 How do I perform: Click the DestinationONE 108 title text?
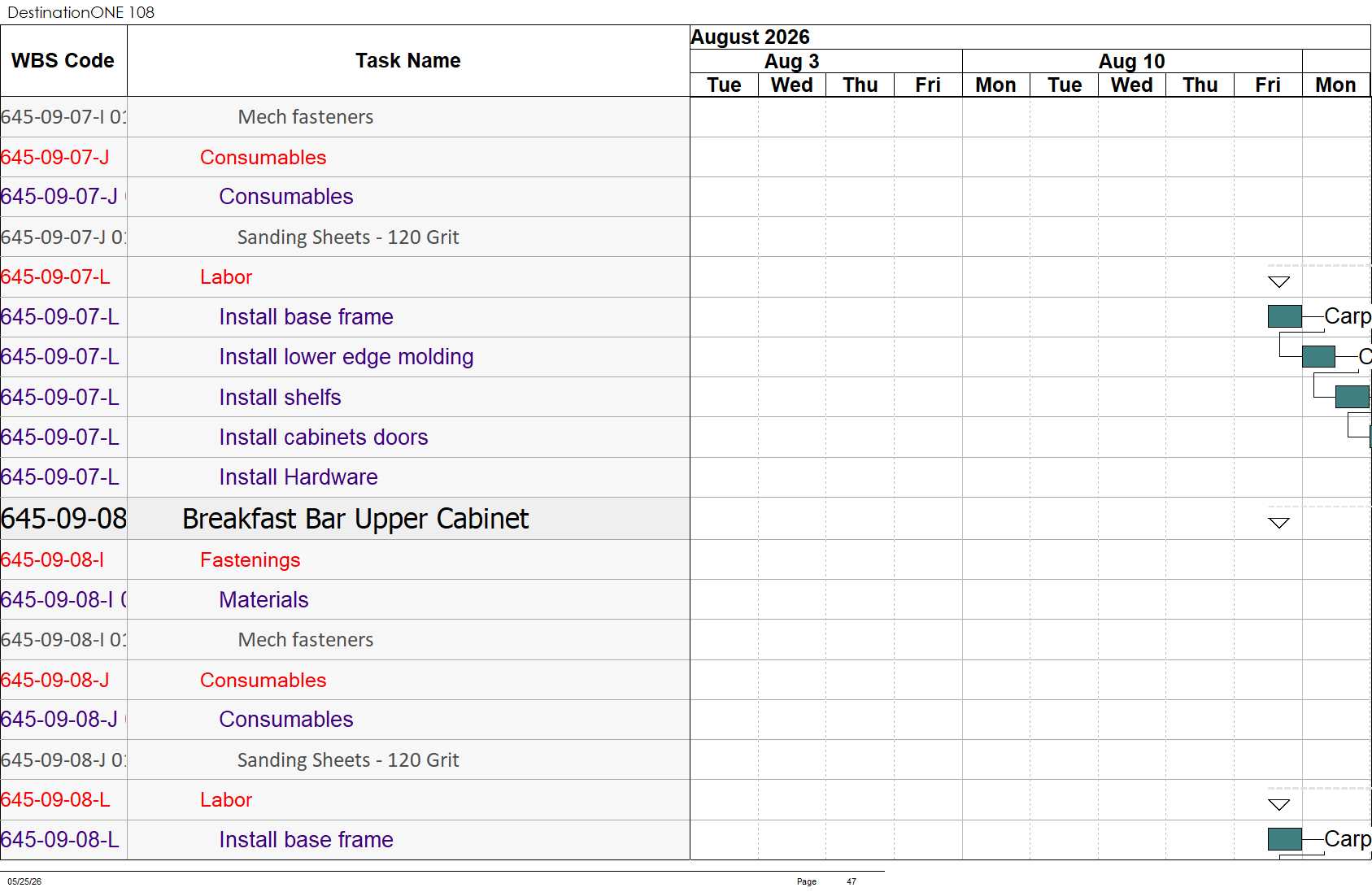81,12
